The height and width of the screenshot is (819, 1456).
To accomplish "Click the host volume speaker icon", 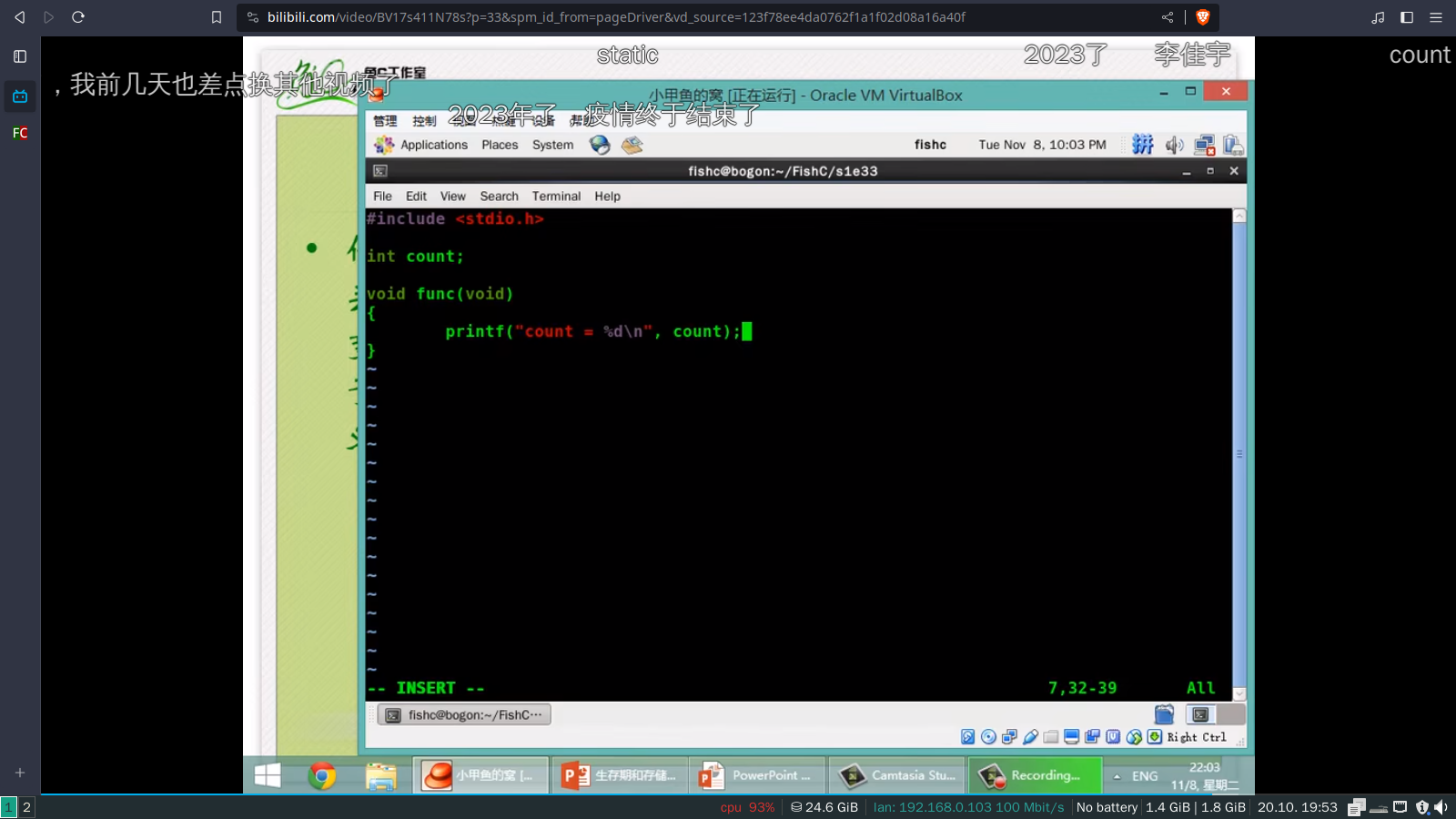I will point(1441,807).
